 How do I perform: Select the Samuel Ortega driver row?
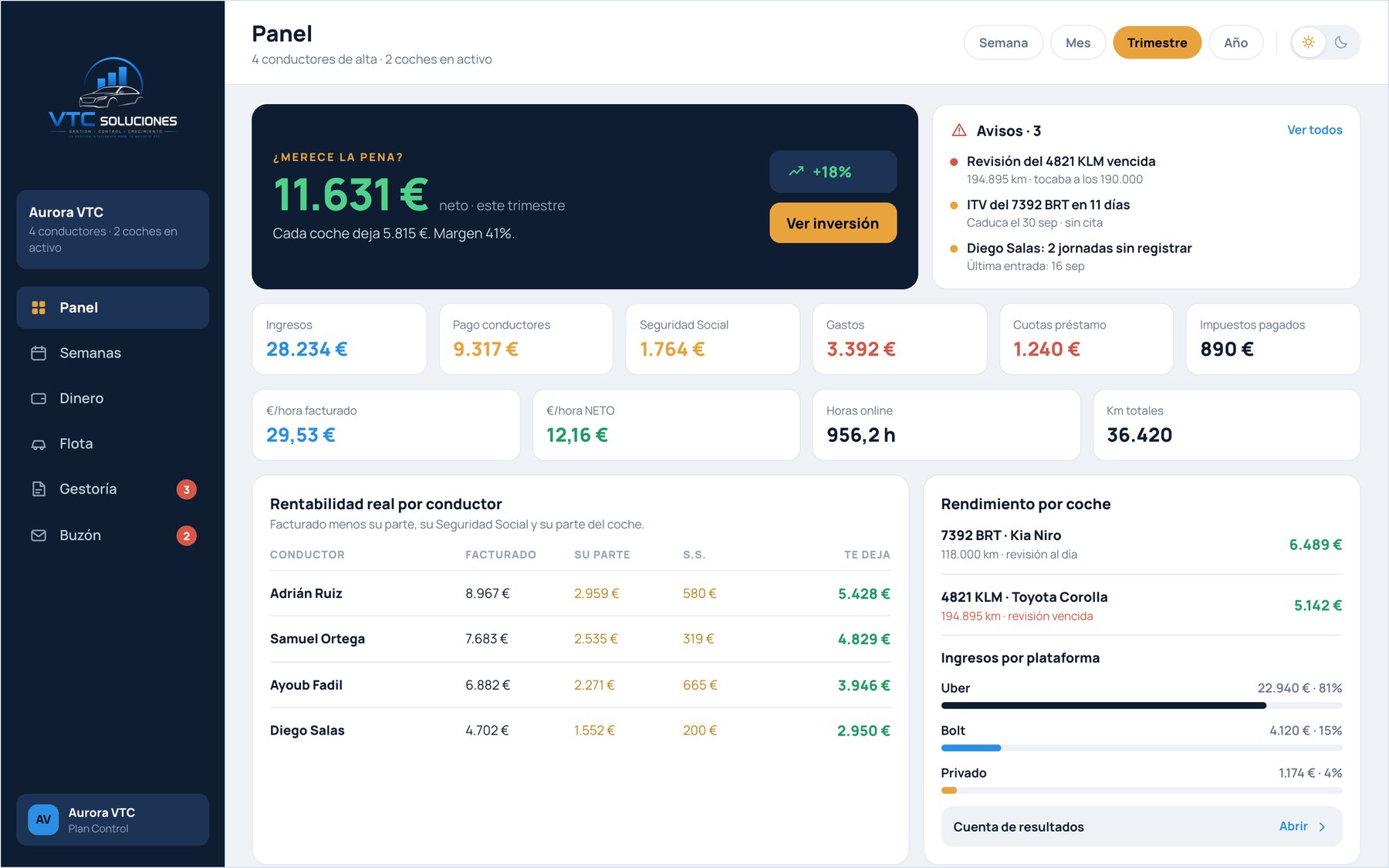(x=580, y=639)
